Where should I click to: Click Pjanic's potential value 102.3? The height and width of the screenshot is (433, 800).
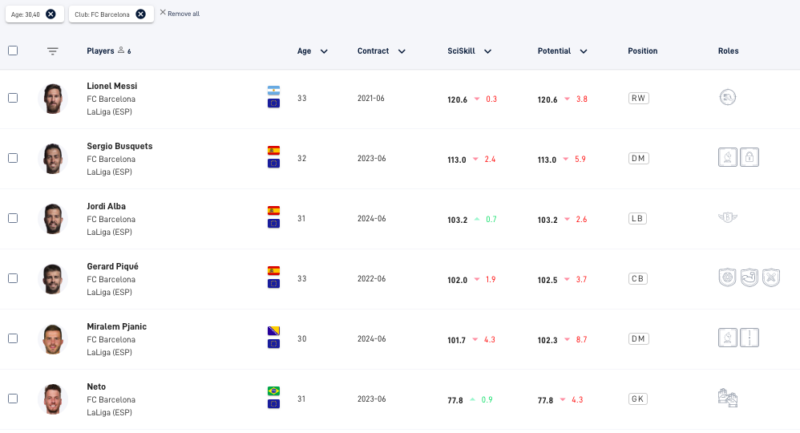(x=547, y=340)
